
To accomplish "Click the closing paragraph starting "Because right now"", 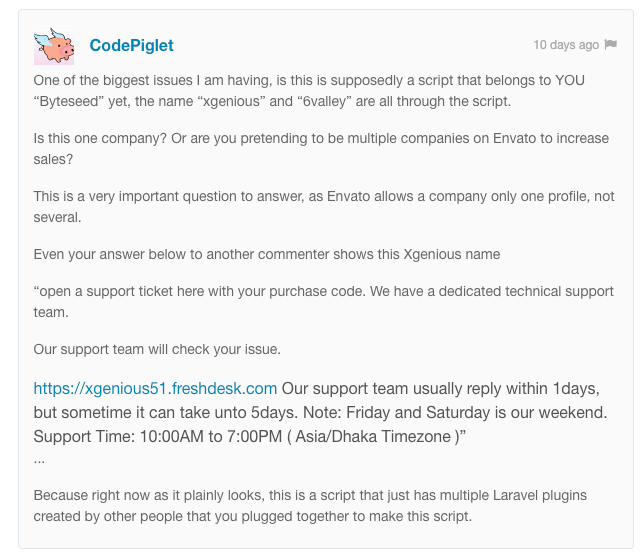I will tap(310, 505).
